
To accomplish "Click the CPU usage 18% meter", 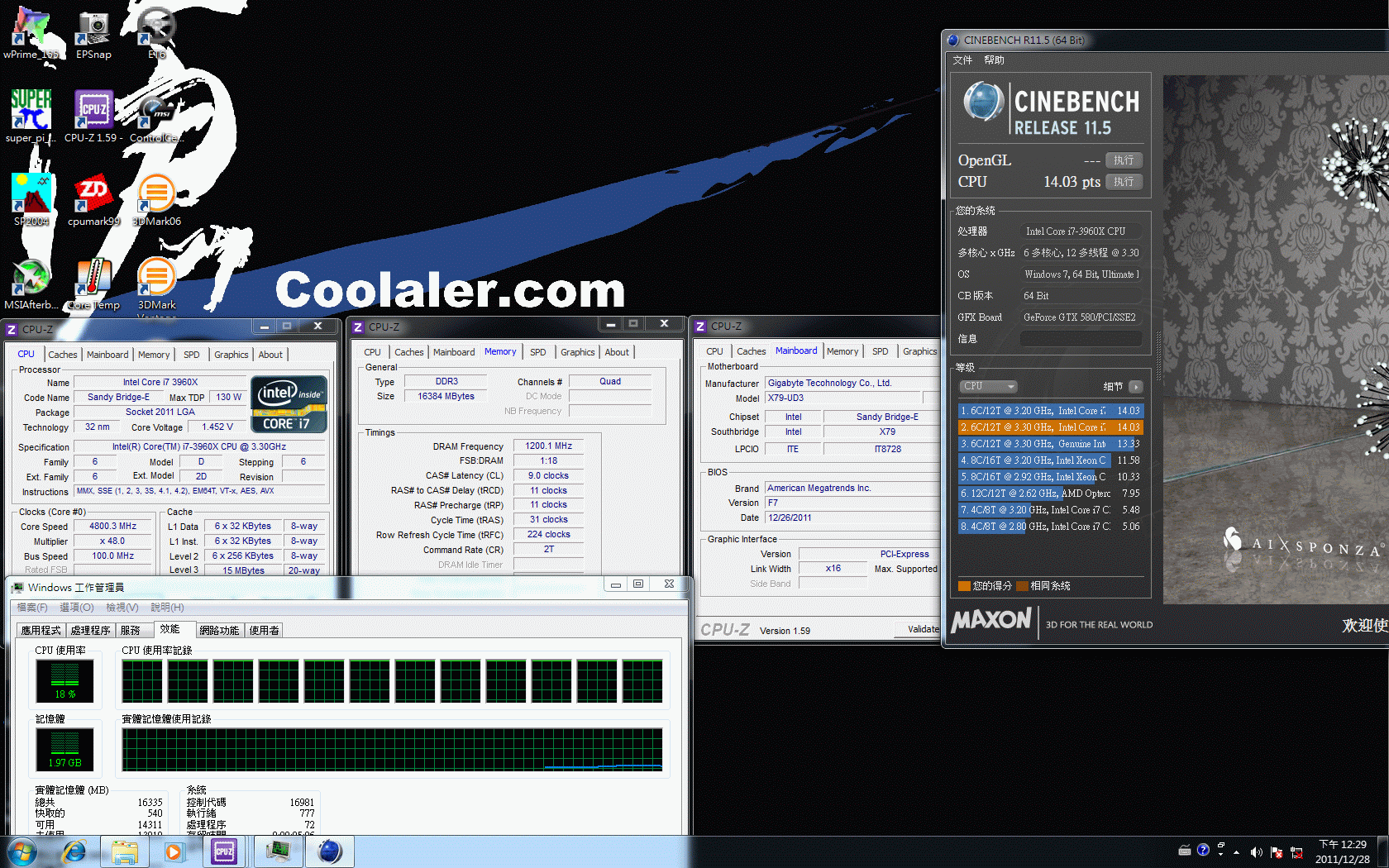I will (65, 681).
